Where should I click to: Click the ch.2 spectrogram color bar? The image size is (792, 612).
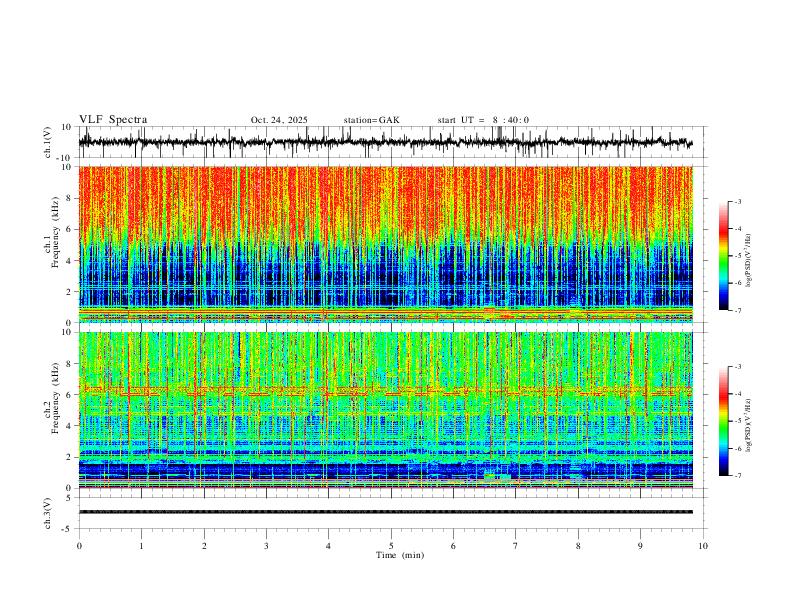coord(724,421)
